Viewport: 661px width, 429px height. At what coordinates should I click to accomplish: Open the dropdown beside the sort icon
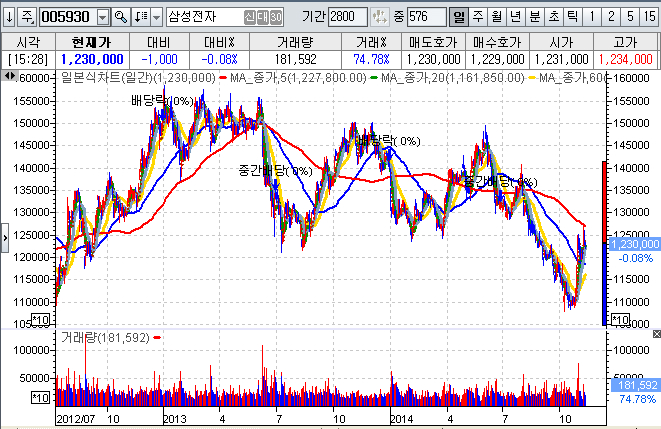coord(156,17)
